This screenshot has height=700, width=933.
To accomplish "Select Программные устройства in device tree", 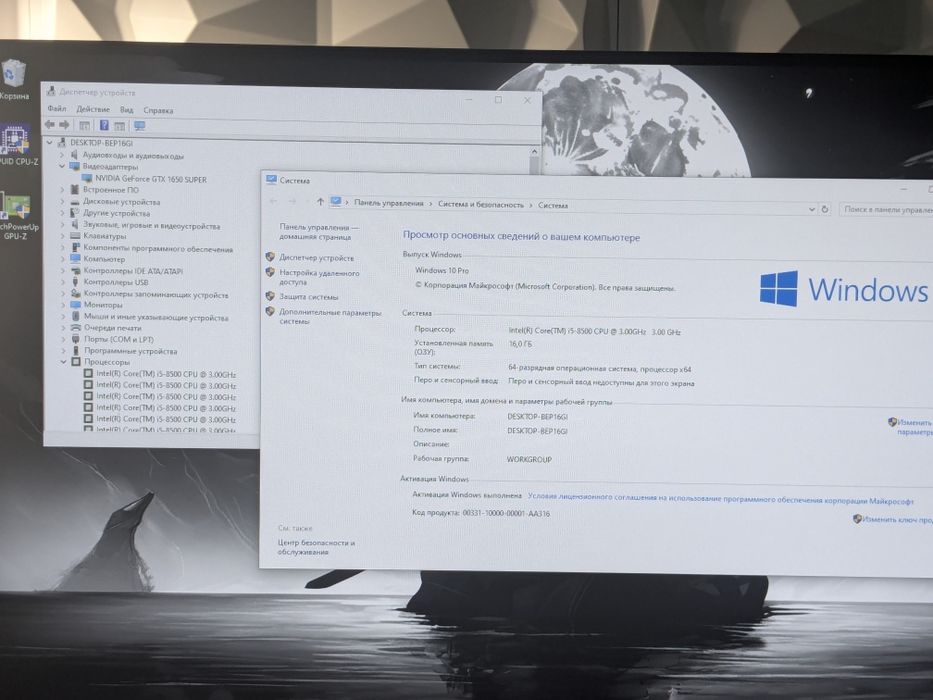I will (130, 351).
